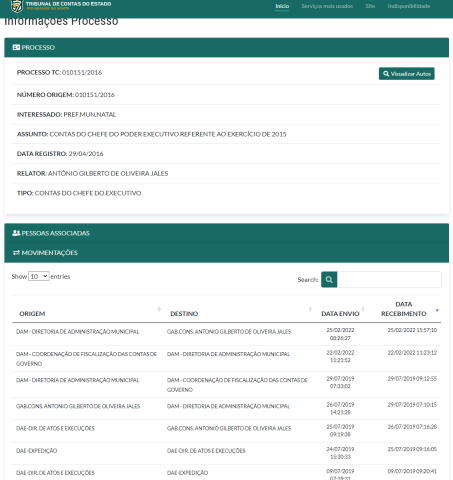453x480 pixels.
Task: Click origin DAE-EXPEDIÇÃO cell
Action: coord(37,451)
